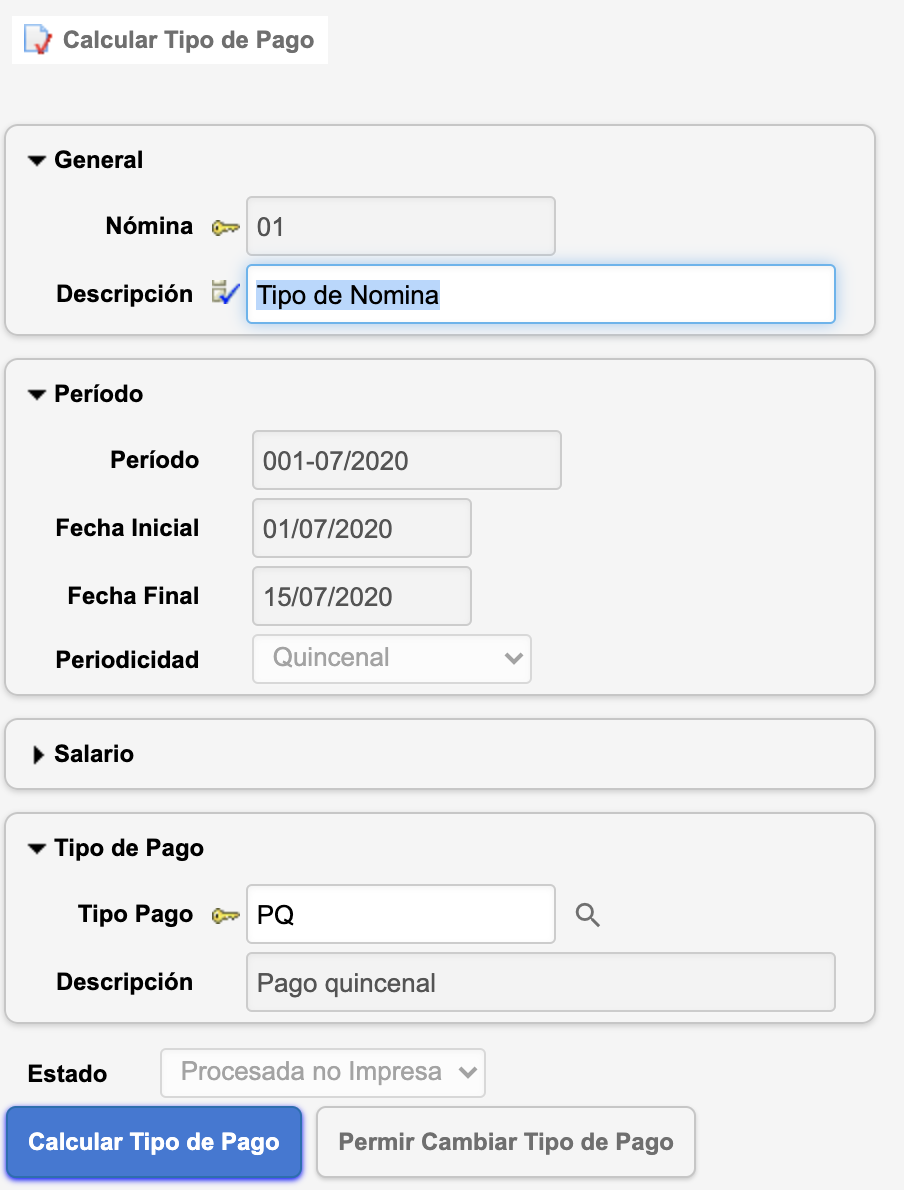The image size is (904, 1190).
Task: Open Tipo Pago lookup with magnifier icon
Action: click(x=588, y=915)
